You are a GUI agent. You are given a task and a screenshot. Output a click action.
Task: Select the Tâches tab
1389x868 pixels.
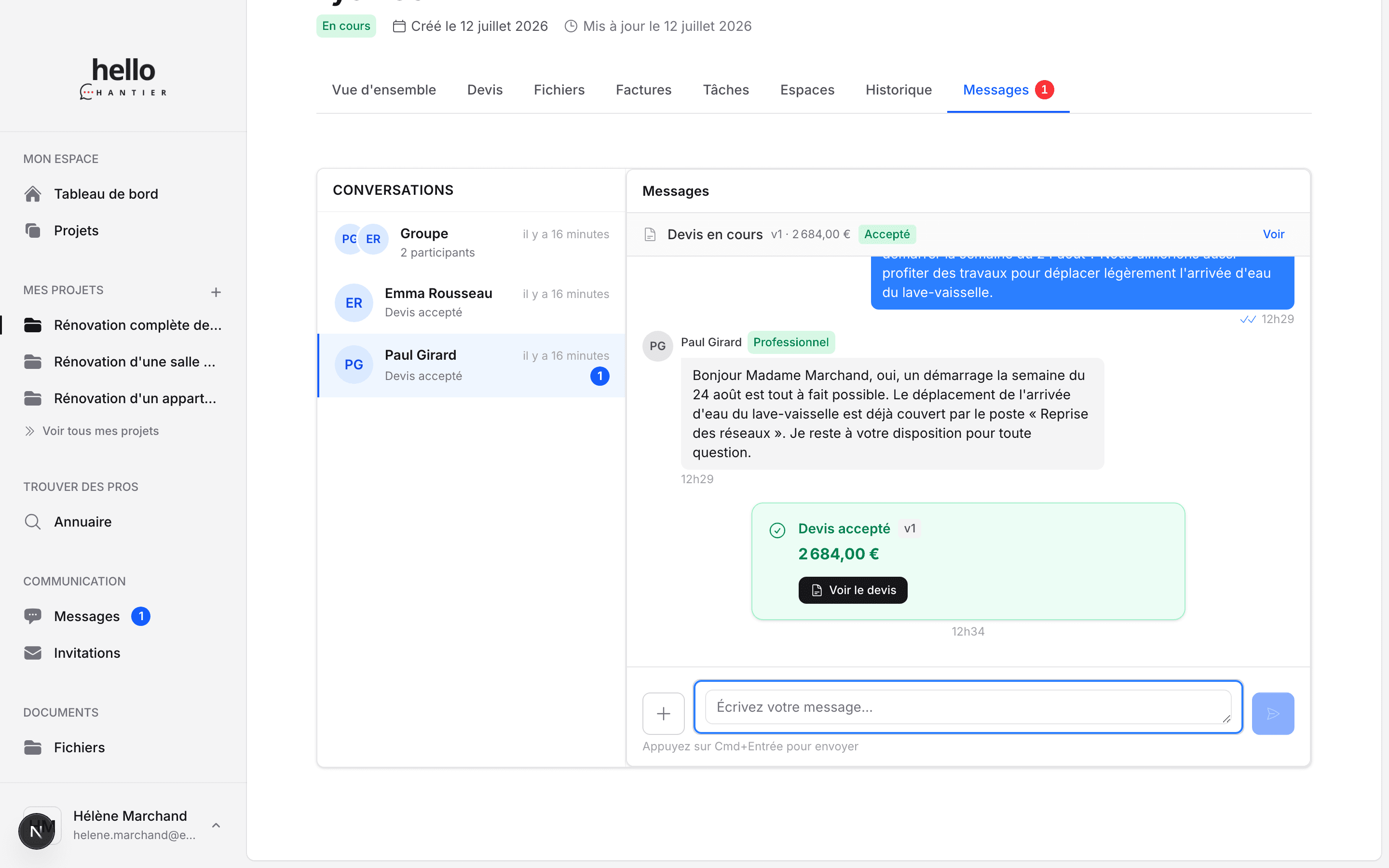coord(726,90)
